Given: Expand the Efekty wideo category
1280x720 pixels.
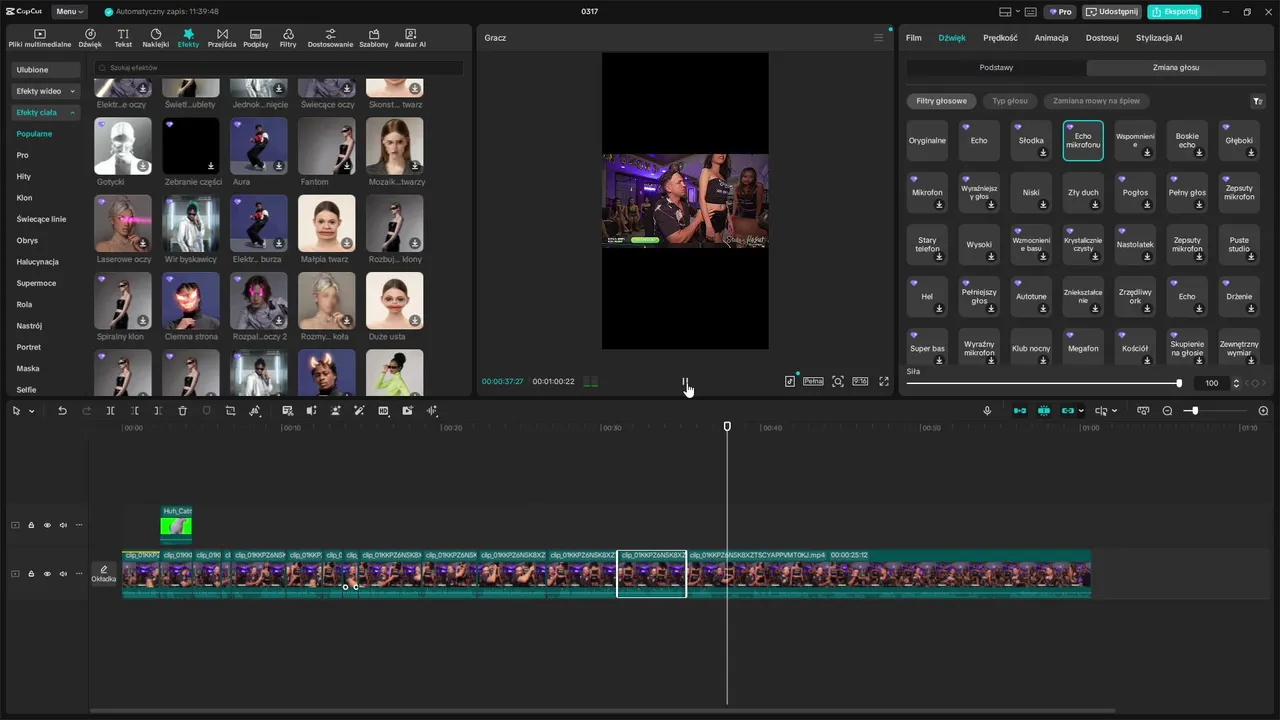Looking at the screenshot, I should click(x=45, y=91).
